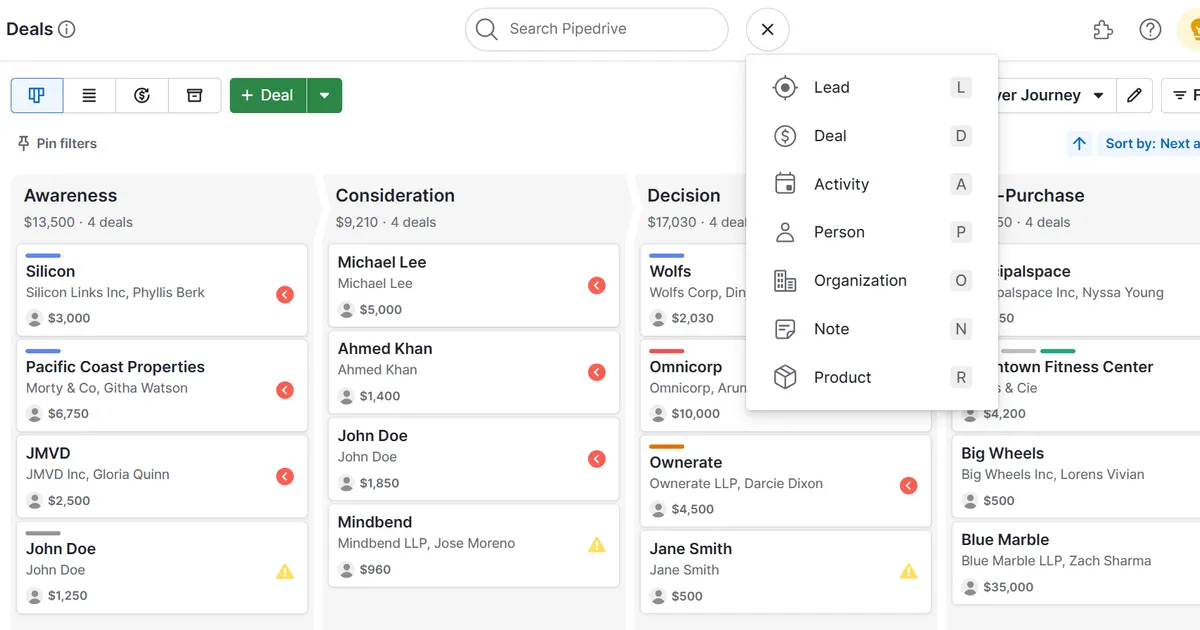Click Pin filters
Viewport: 1200px width, 630px height.
(x=57, y=143)
